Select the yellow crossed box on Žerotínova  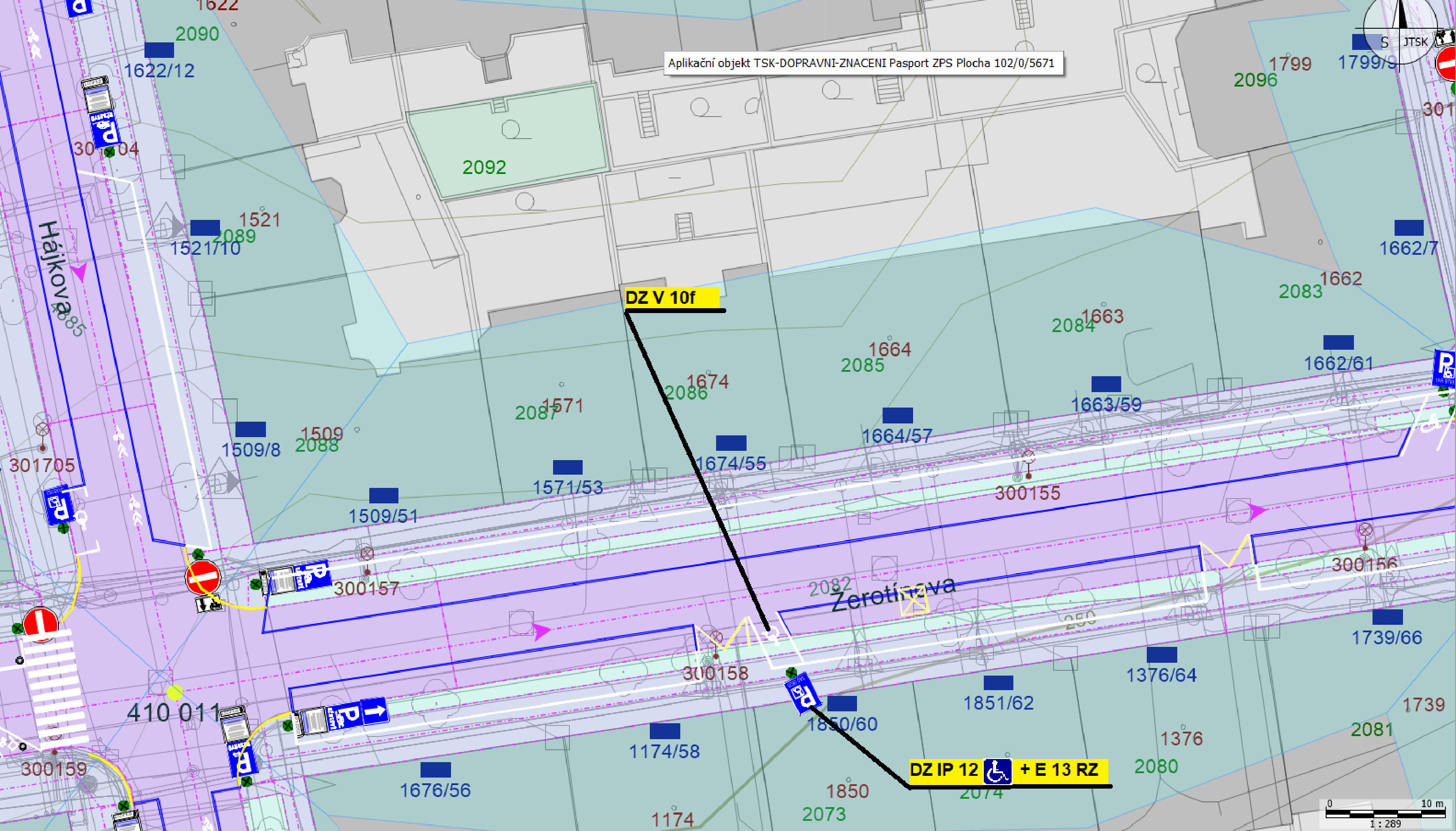[x=913, y=601]
